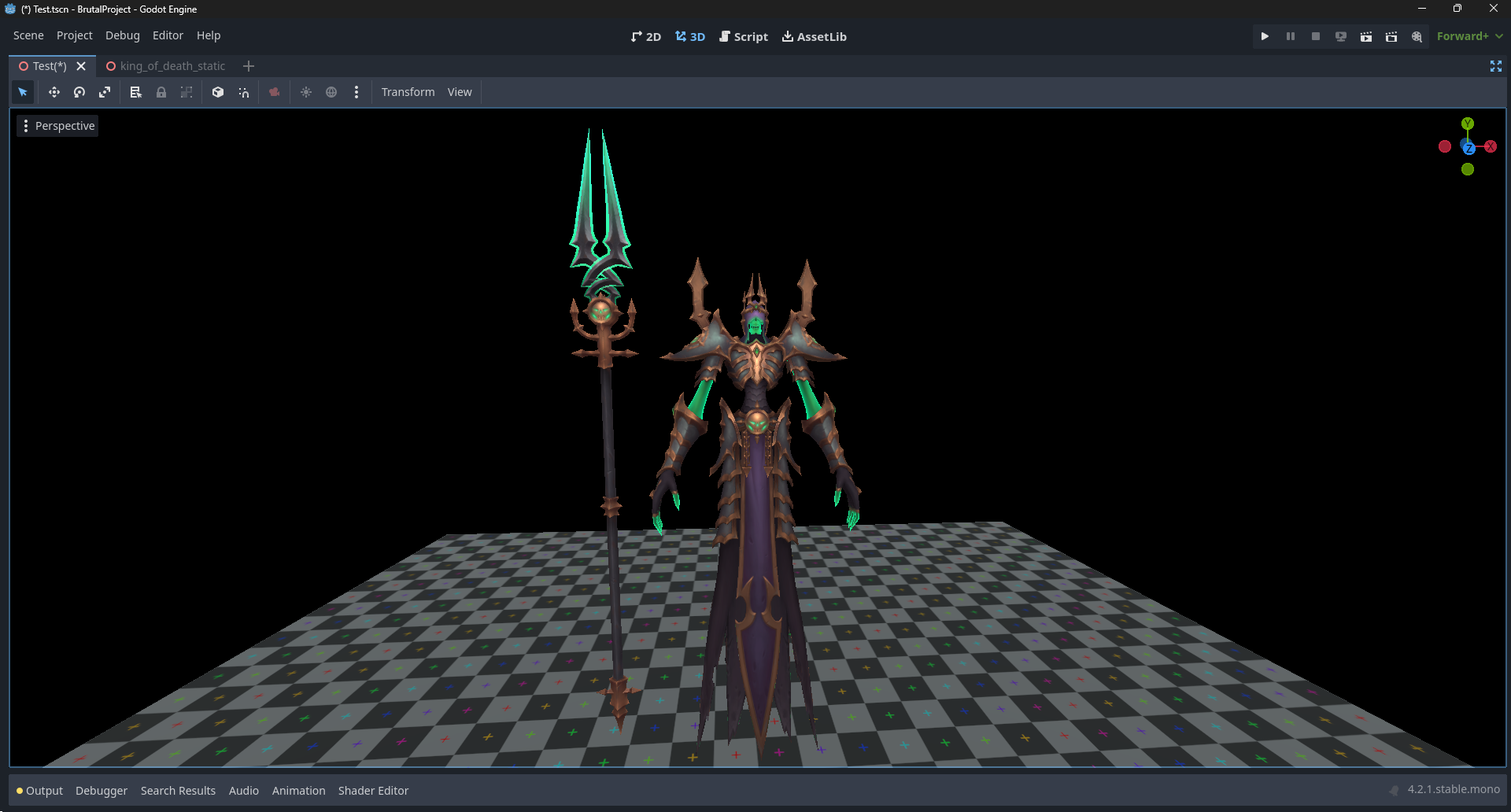Toggle preview sunlight icon

[x=306, y=92]
